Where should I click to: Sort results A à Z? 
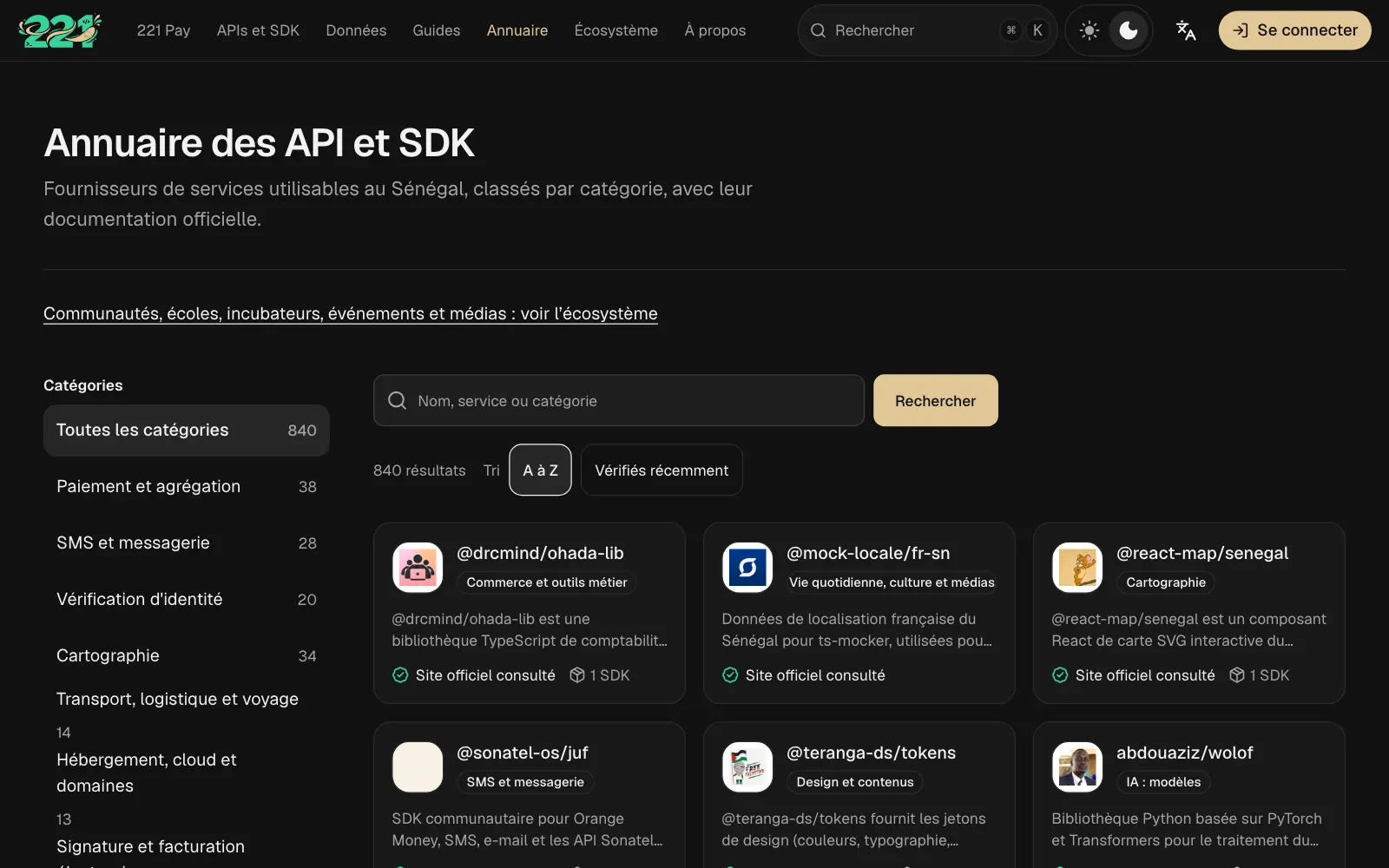pos(540,470)
